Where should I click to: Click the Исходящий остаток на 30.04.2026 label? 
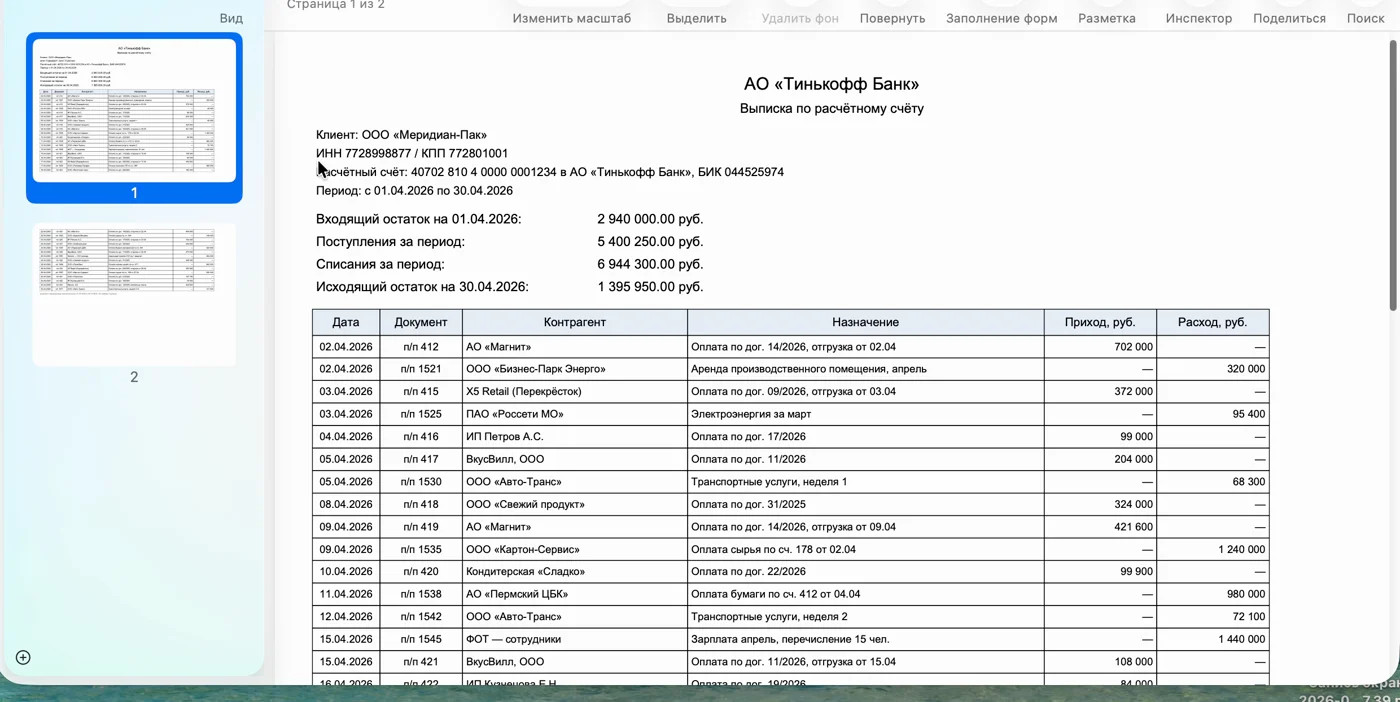pos(422,286)
